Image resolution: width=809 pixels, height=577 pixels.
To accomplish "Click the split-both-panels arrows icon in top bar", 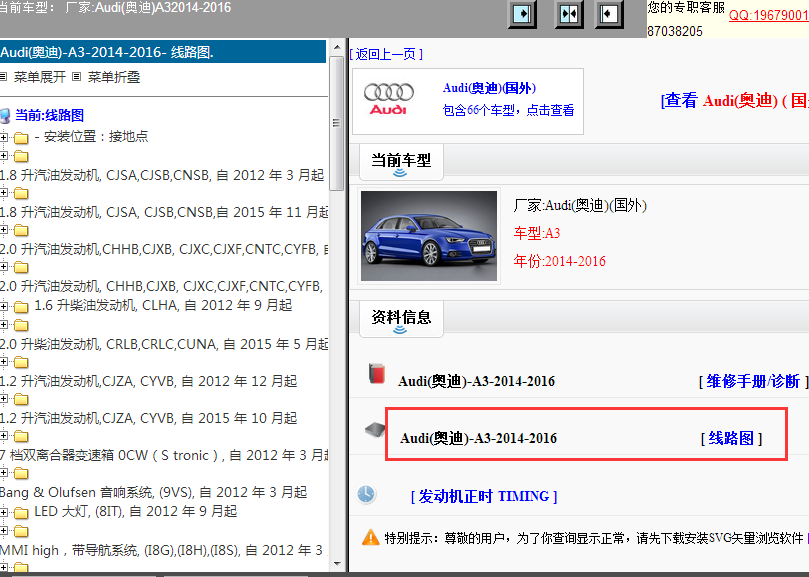I will 569,14.
